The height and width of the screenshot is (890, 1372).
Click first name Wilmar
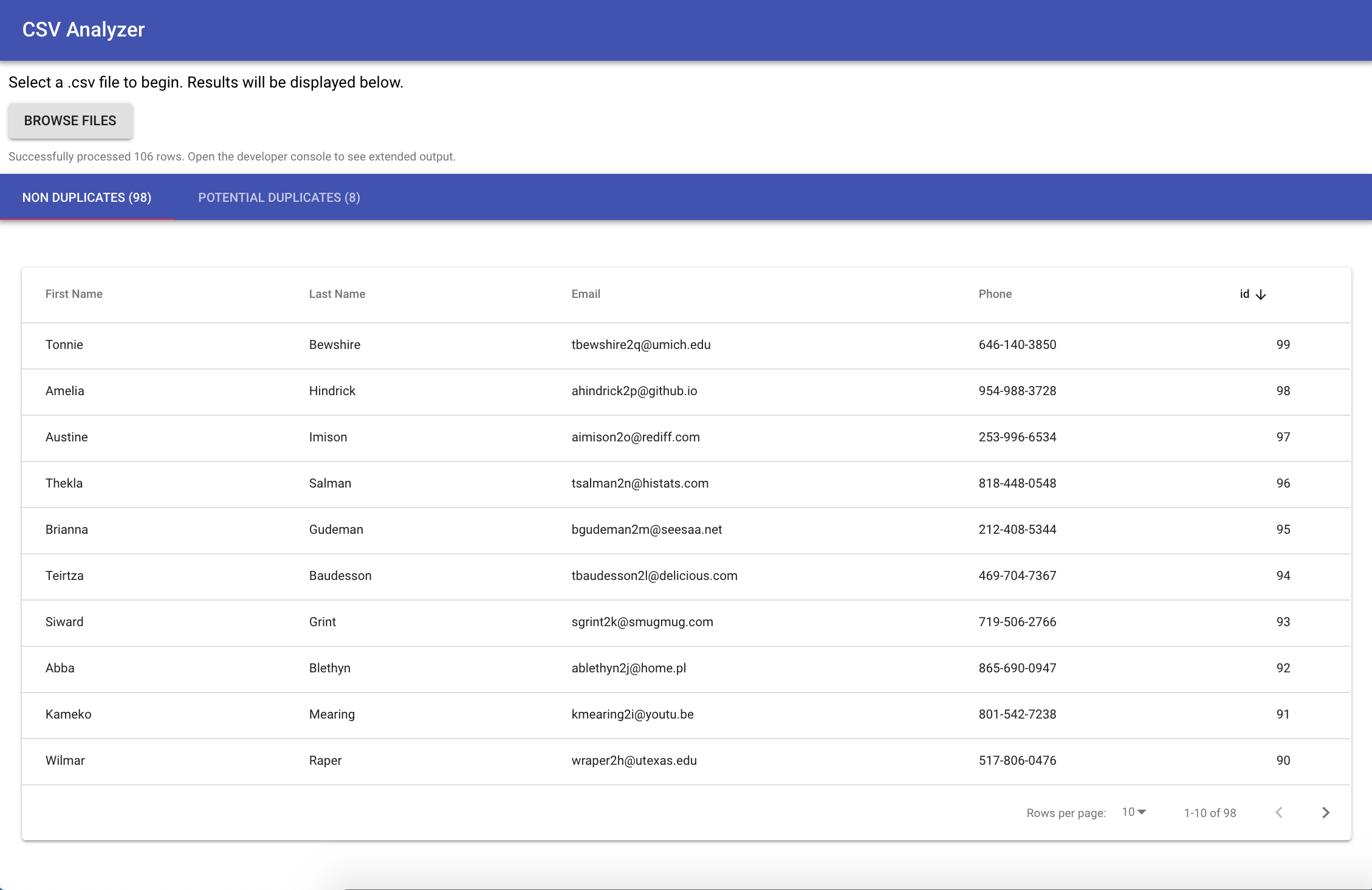pyautogui.click(x=65, y=761)
